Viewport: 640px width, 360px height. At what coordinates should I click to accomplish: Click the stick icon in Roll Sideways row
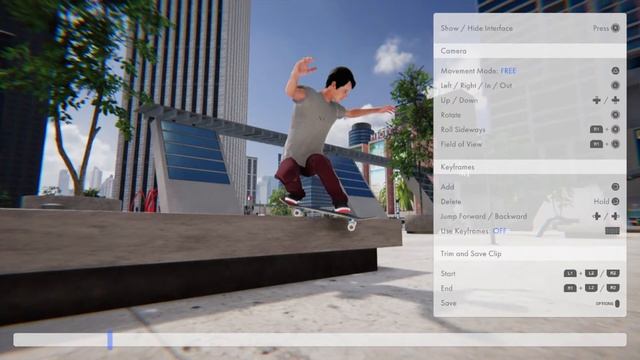point(615,129)
